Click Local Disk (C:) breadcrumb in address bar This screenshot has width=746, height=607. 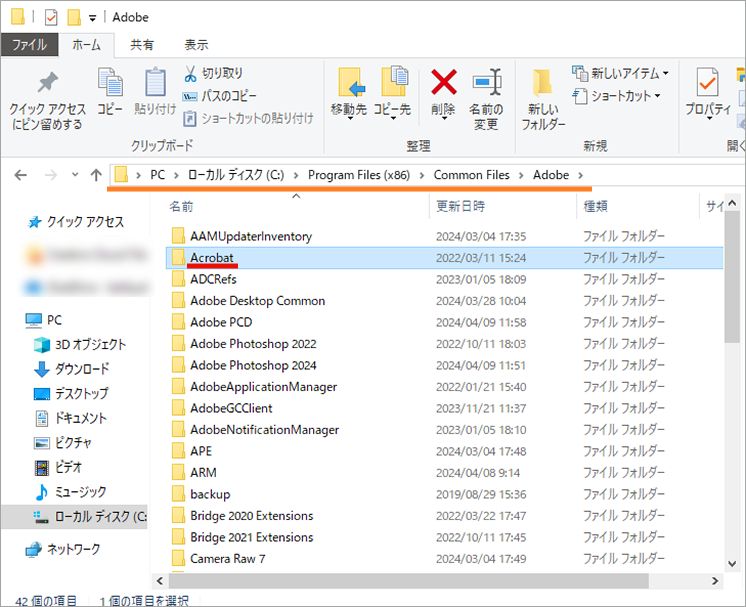[x=236, y=175]
